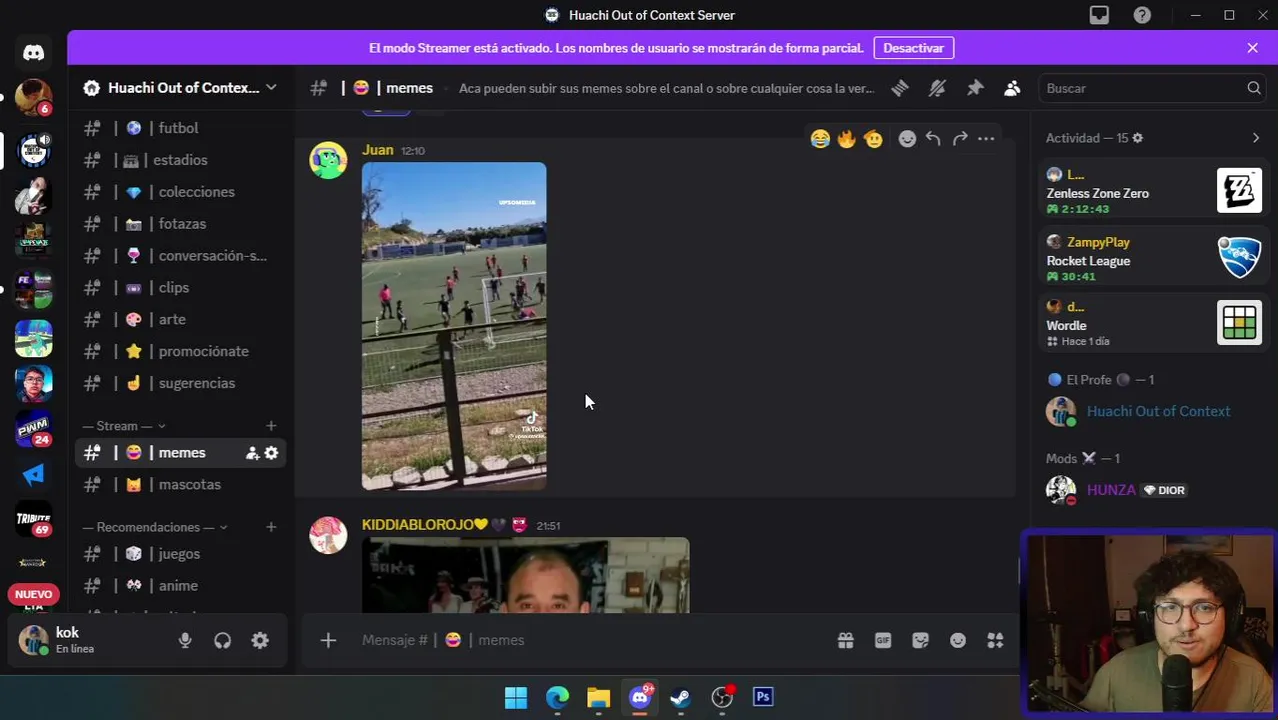Expand Huachi Out of Context server menu
The height and width of the screenshot is (720, 1278).
(180, 88)
